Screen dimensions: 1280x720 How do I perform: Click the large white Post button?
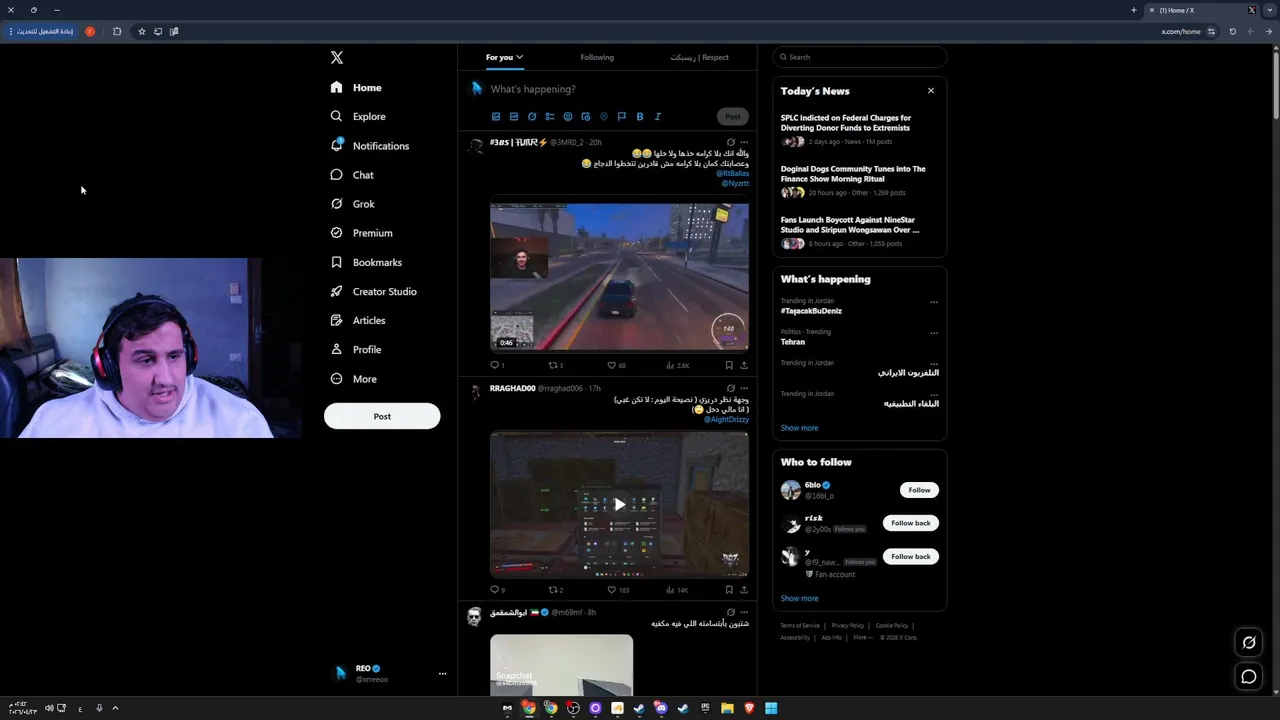click(x=382, y=416)
